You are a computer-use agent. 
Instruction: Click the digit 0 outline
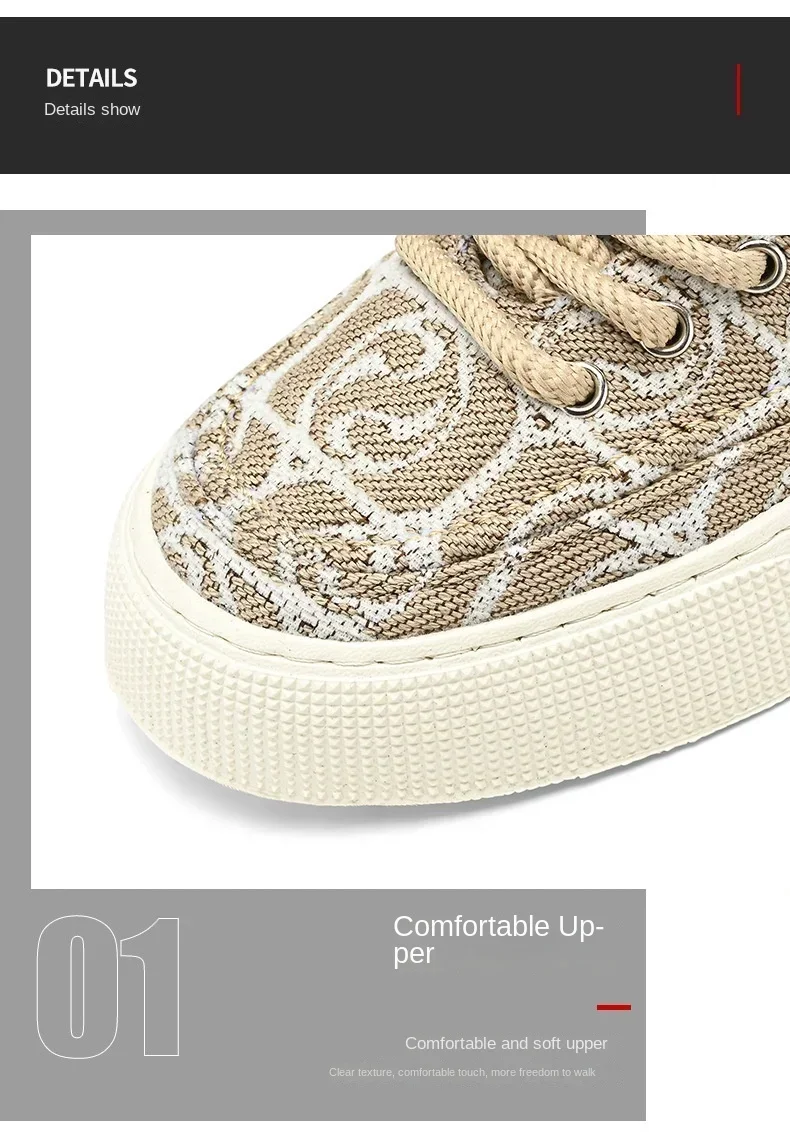pyautogui.click(x=78, y=986)
